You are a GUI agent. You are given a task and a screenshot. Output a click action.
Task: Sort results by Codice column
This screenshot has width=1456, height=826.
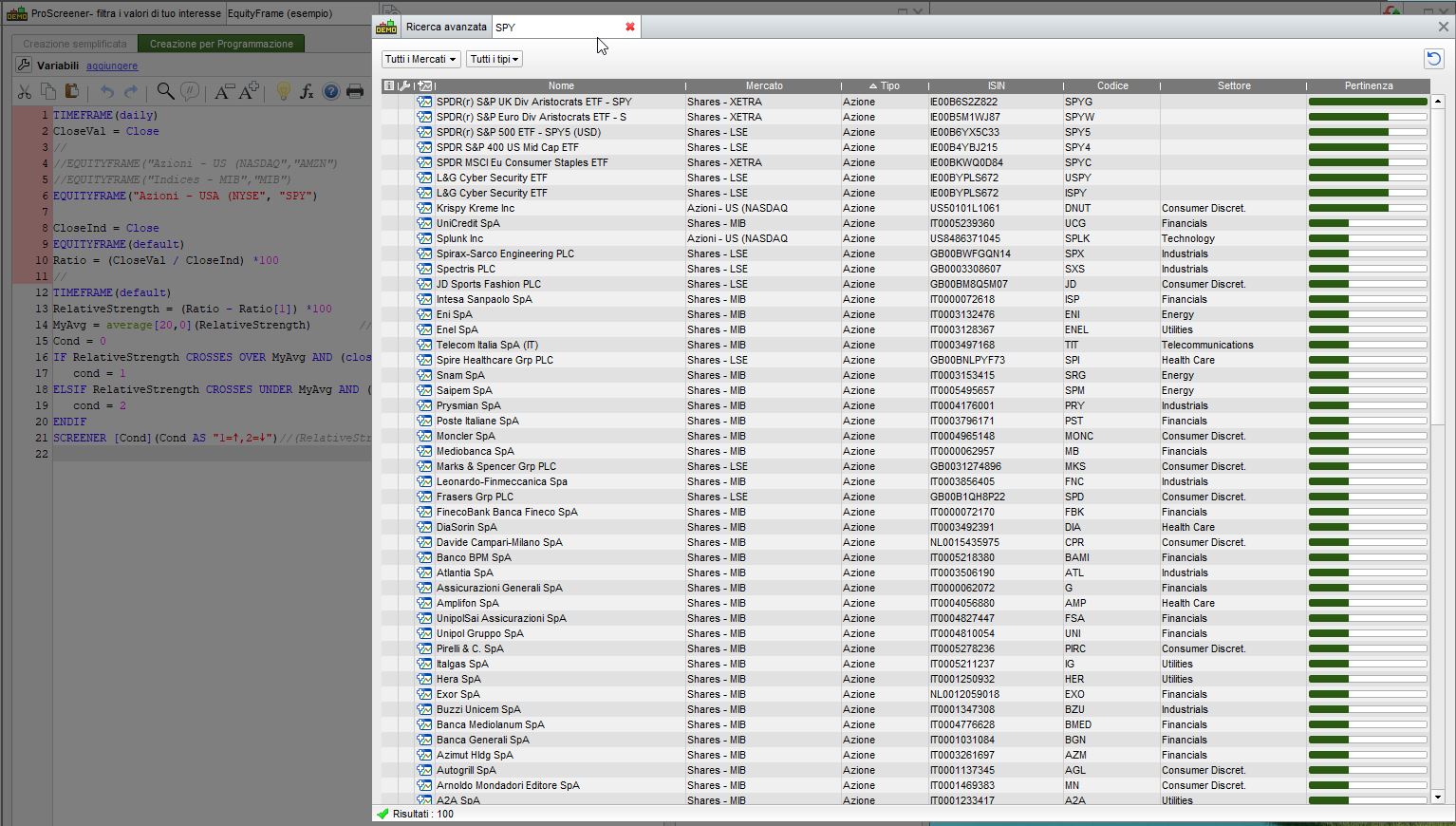(1112, 85)
